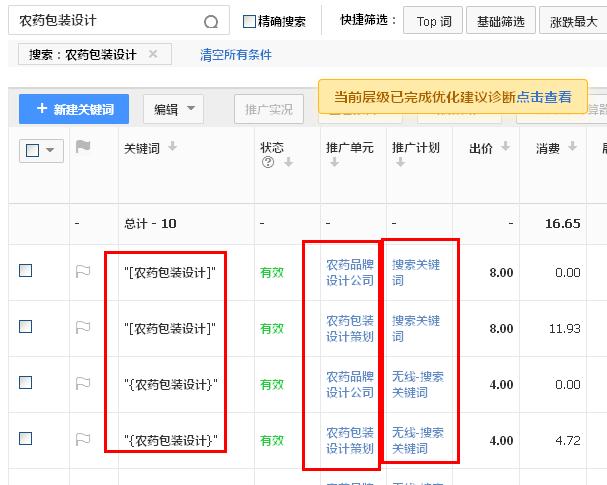Remove the 搜索:农药包装设计 filter tag
The width and height of the screenshot is (607, 485).
(153, 54)
